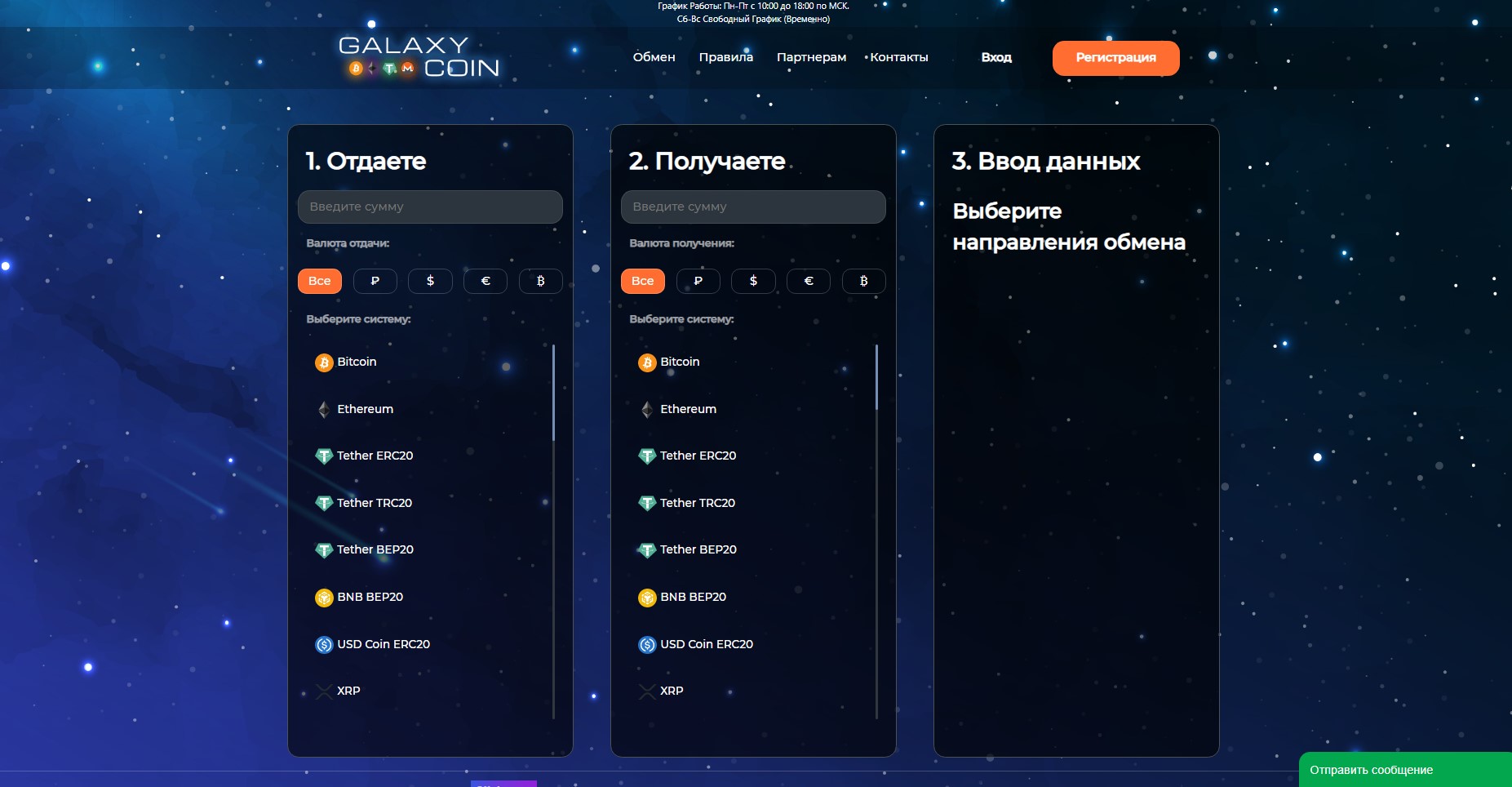Select Tether ERC20 label in Получаете list
This screenshot has width=1512, height=787.
click(698, 456)
